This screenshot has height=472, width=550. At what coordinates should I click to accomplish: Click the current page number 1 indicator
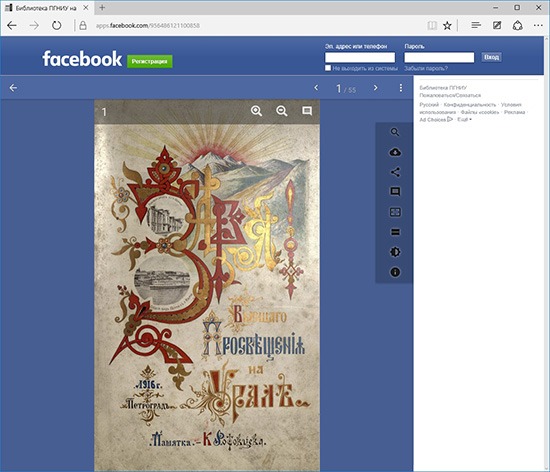tap(338, 88)
